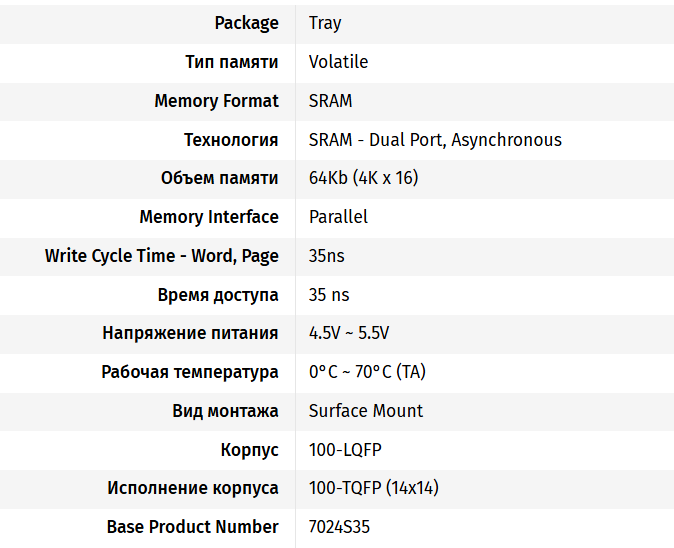674x548 pixels.
Task: Click 'Write Cycle Time - Word, Page' label
Action: (161, 256)
